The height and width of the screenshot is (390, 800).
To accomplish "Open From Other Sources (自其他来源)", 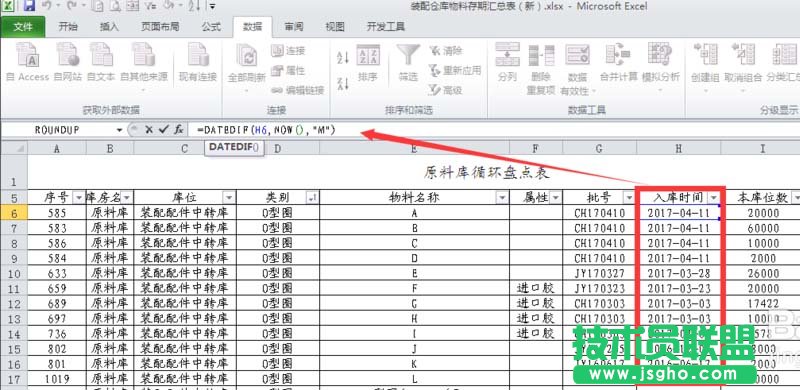I will pyautogui.click(x=143, y=66).
